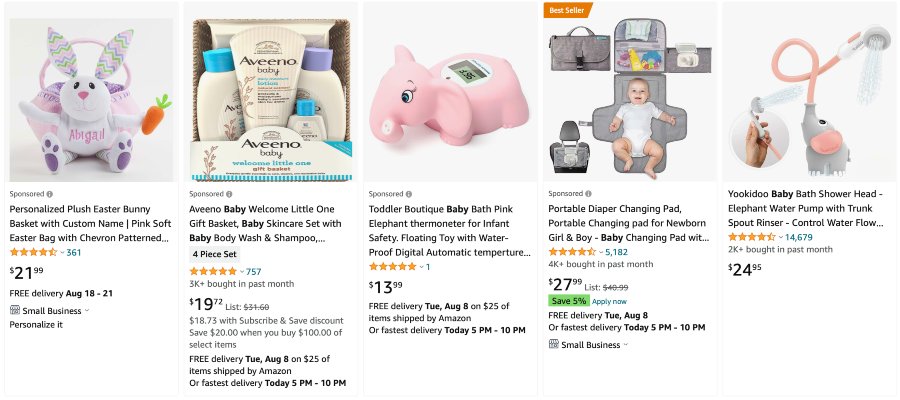Click the star rating of Yookidoo shower head
This screenshot has width=900, height=400.
(751, 237)
